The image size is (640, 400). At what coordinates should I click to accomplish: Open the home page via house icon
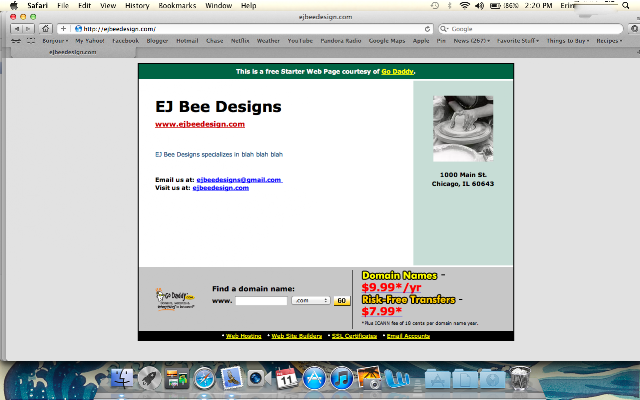pos(45,29)
